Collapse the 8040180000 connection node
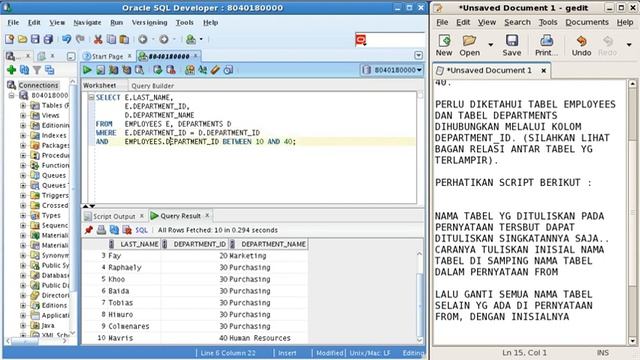Screen dimensions: 640x360 [11, 96]
